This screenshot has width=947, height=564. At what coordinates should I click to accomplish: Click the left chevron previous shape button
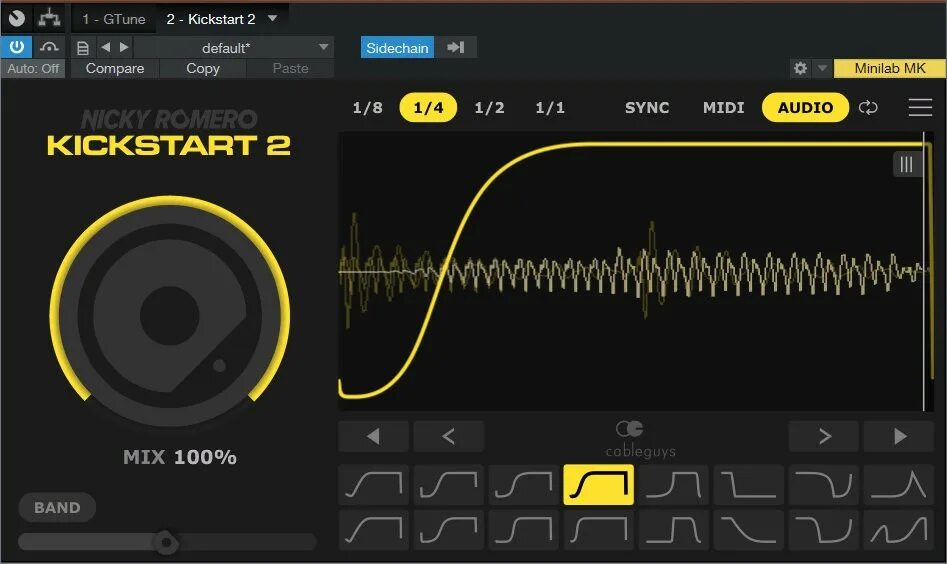(x=448, y=436)
